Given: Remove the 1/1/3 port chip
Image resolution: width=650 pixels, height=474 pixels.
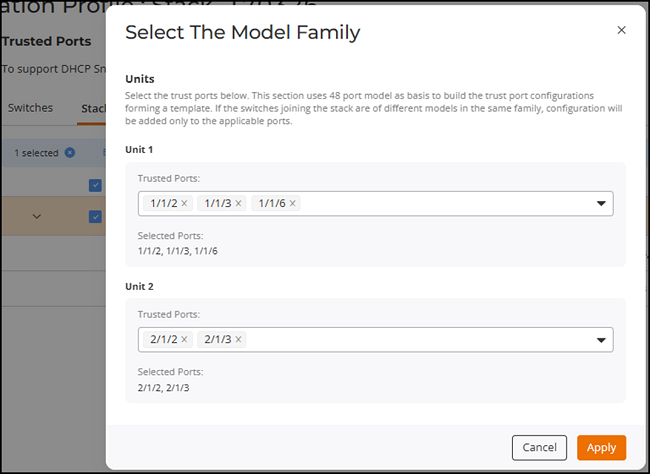Looking at the screenshot, I should 238,204.
